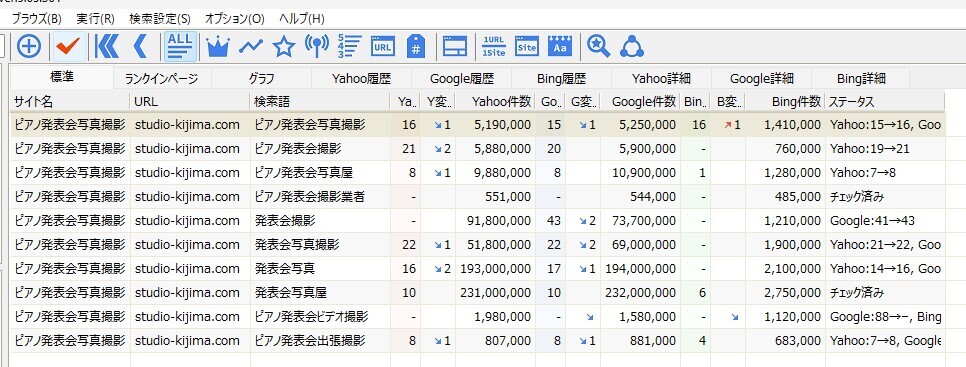Toggle the 1URL 1Site view icon
The image size is (966, 367).
point(493,46)
